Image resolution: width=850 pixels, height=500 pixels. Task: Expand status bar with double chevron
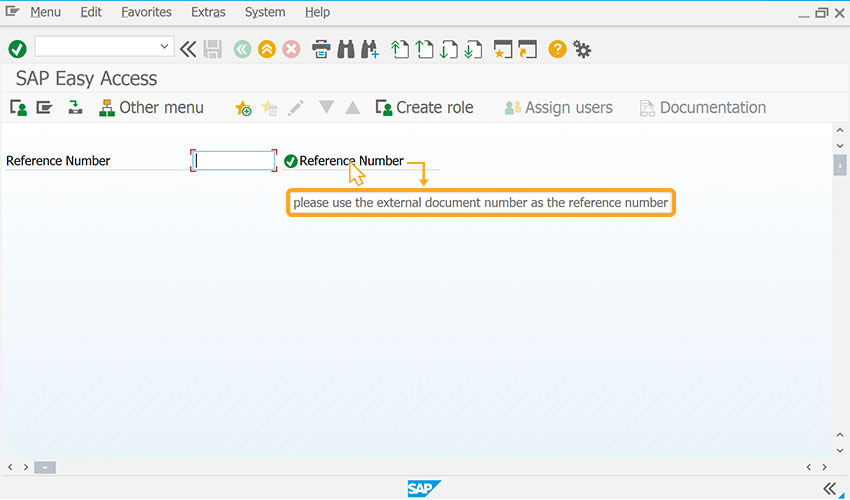[x=829, y=488]
